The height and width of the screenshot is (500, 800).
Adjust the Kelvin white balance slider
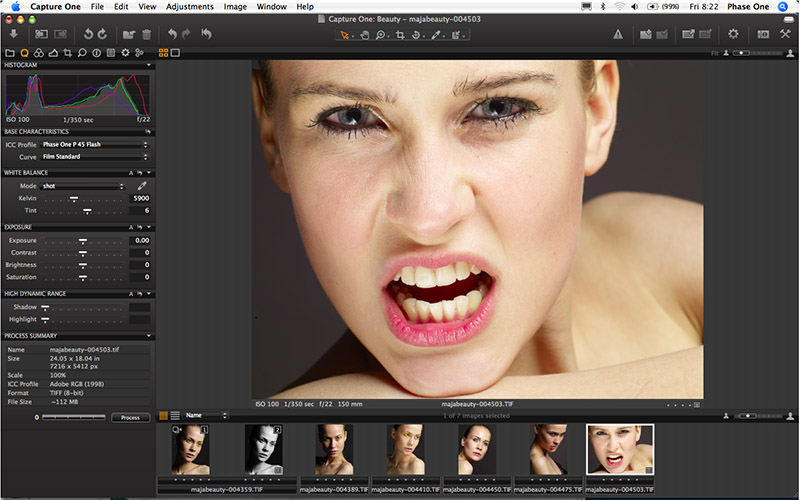(73, 199)
